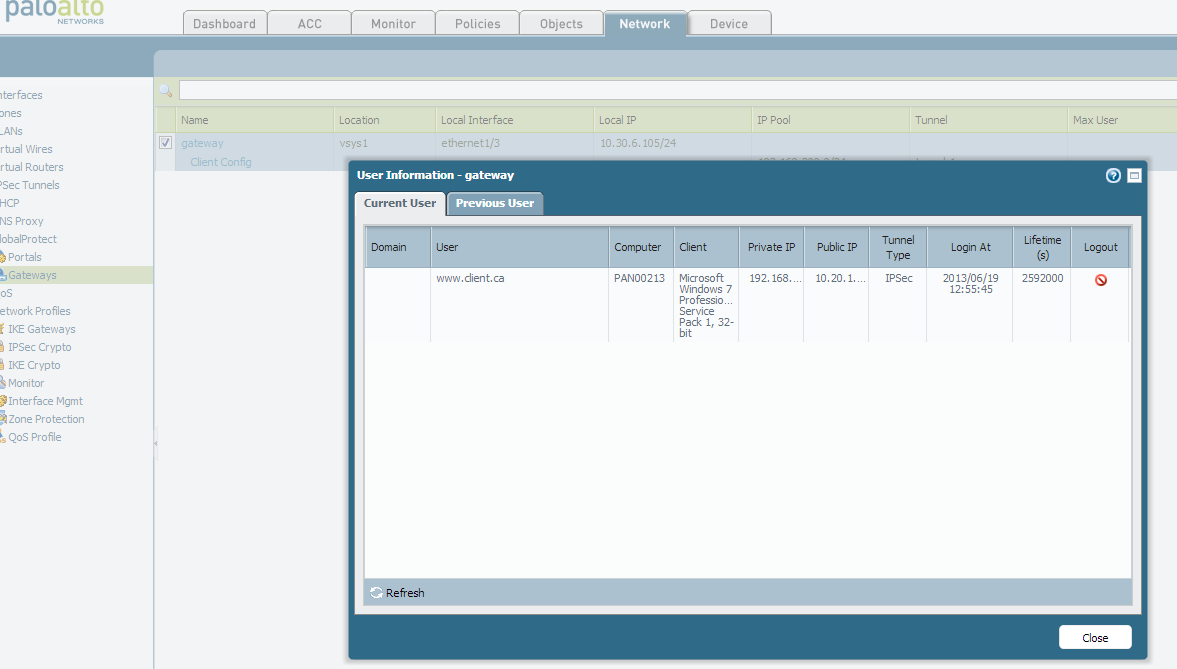Switch to the Previous User tab
The image size is (1177, 669).
(x=495, y=203)
